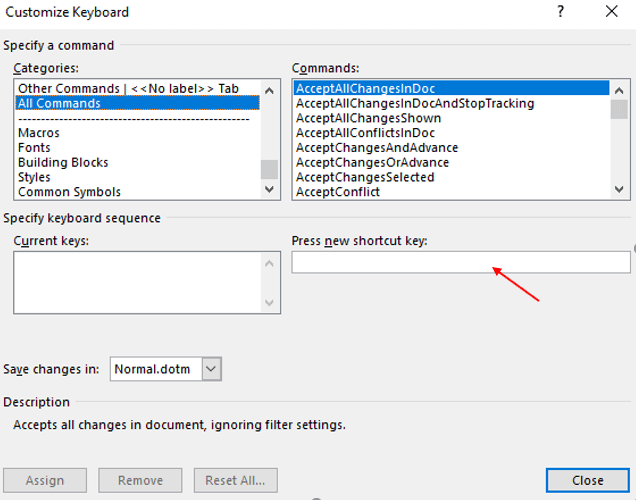This screenshot has width=636, height=500.
Task: Click the Close button
Action: [587, 480]
